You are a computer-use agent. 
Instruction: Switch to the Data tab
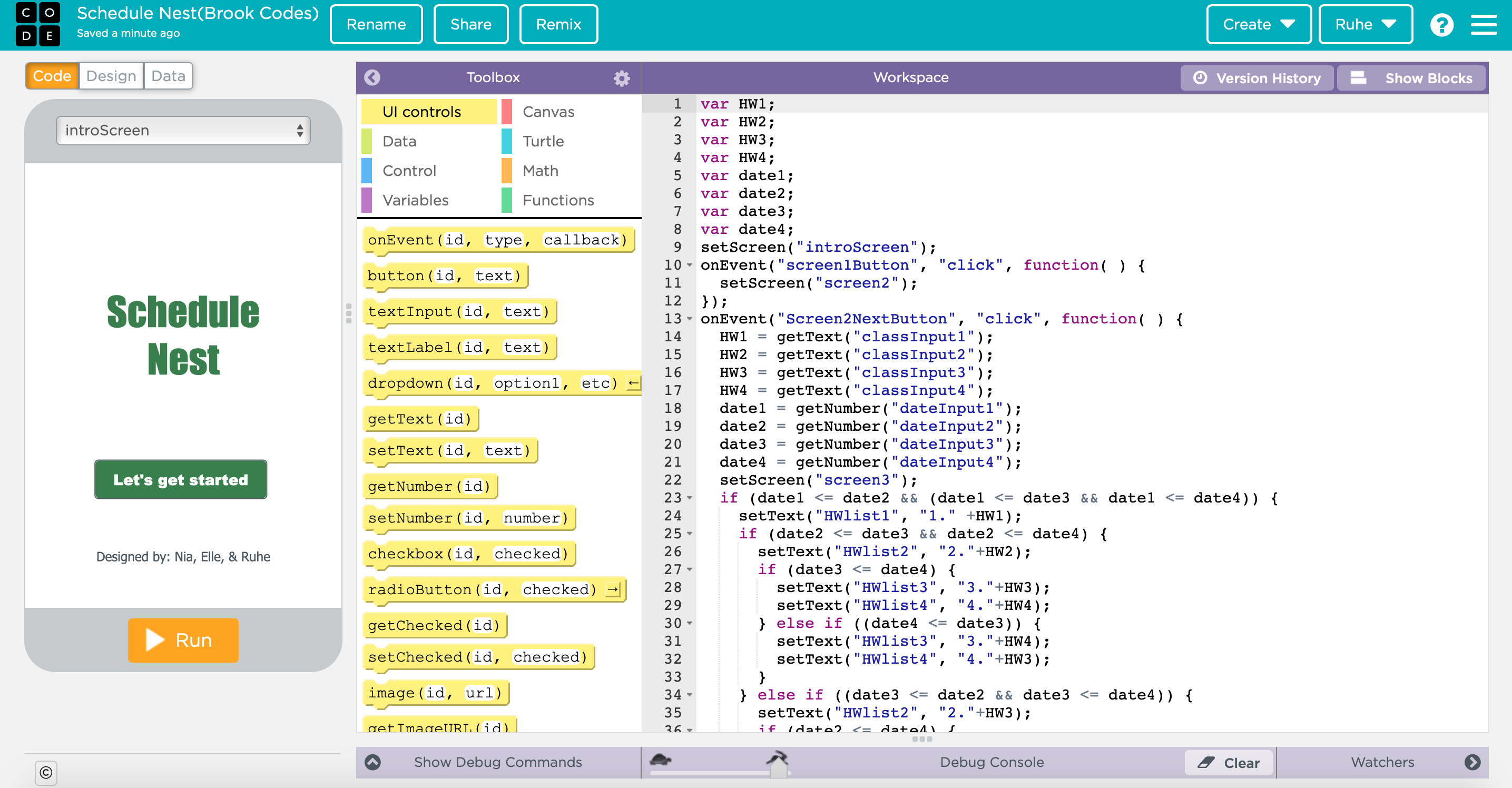[168, 76]
